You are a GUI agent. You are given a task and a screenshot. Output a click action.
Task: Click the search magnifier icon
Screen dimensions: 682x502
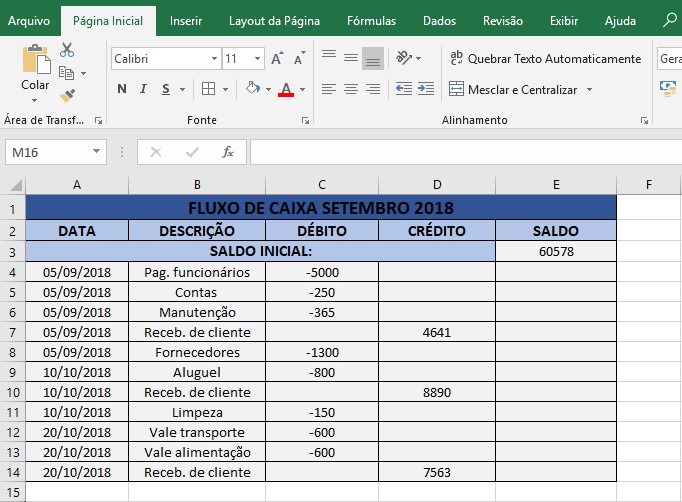point(670,20)
